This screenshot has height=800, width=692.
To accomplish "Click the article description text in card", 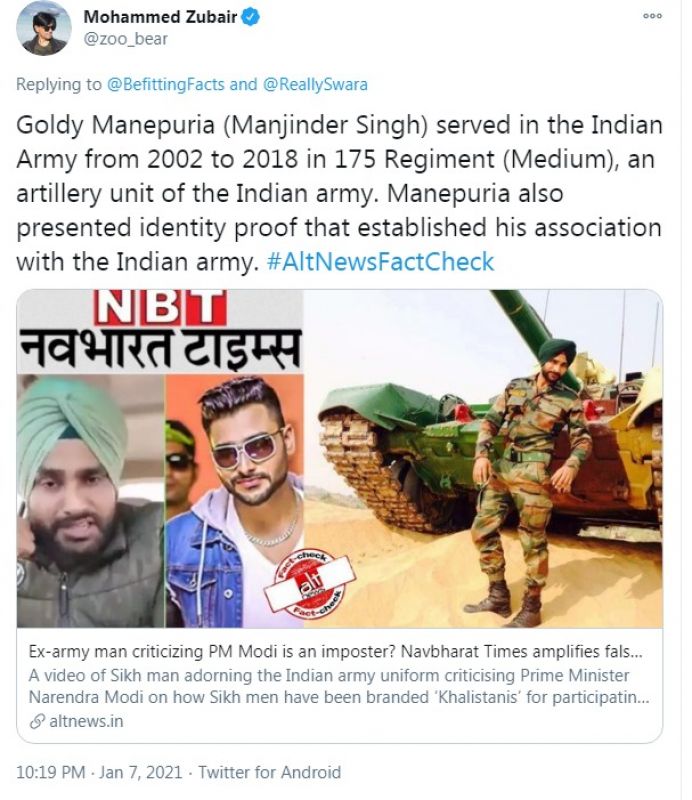I will pos(339,686).
